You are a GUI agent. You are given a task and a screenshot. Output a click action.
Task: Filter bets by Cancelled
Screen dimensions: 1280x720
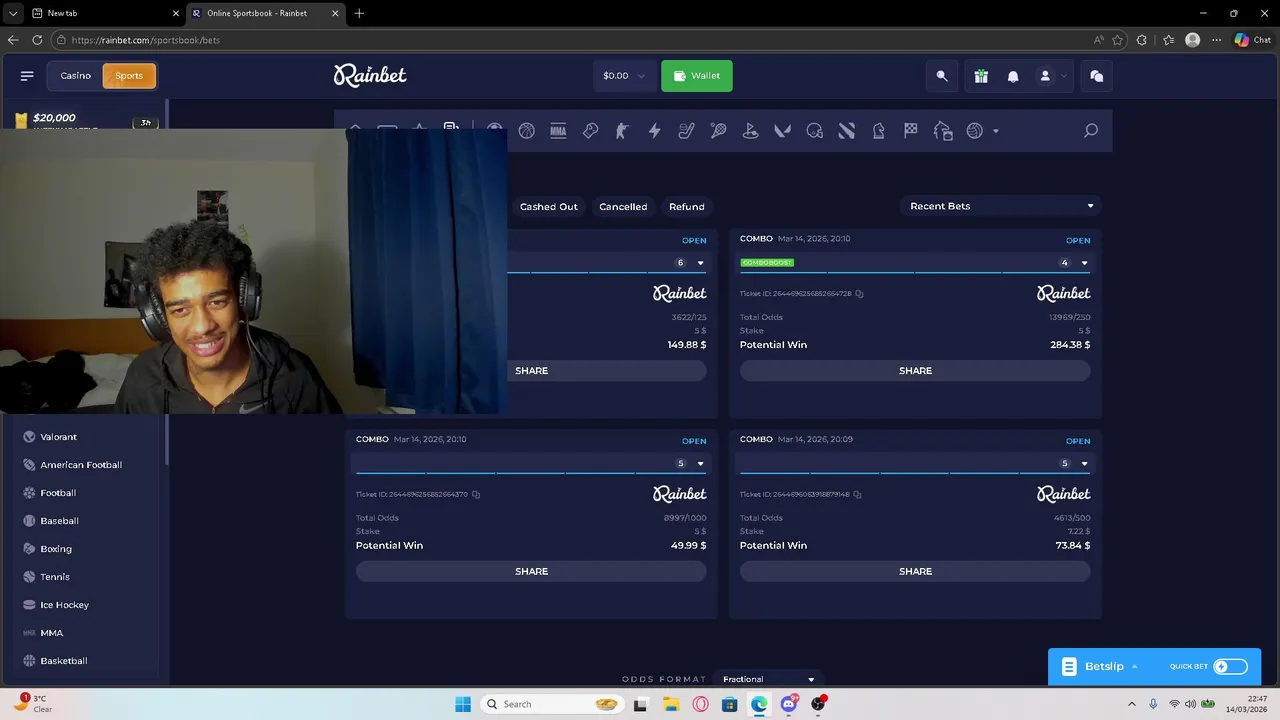point(623,207)
